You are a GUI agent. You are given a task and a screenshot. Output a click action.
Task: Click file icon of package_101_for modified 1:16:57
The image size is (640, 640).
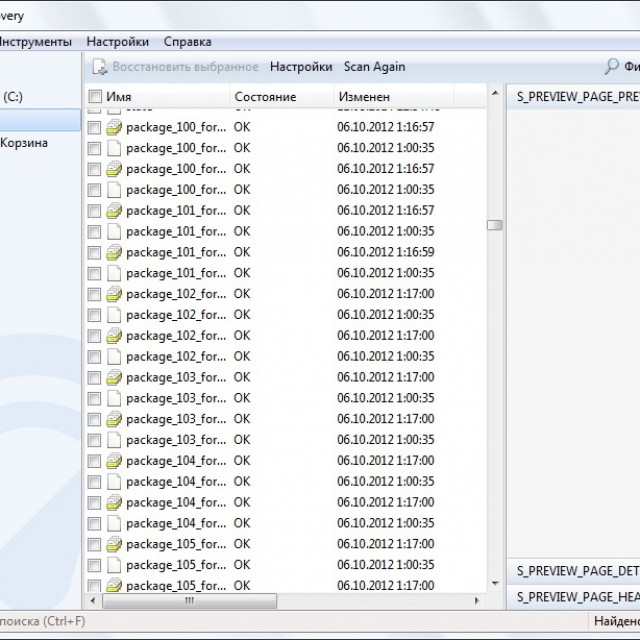pyautogui.click(x=113, y=210)
